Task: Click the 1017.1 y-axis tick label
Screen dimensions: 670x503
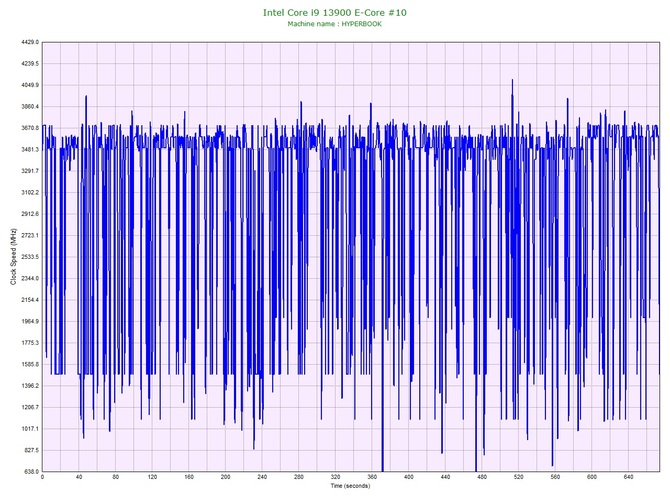Action: pos(30,429)
